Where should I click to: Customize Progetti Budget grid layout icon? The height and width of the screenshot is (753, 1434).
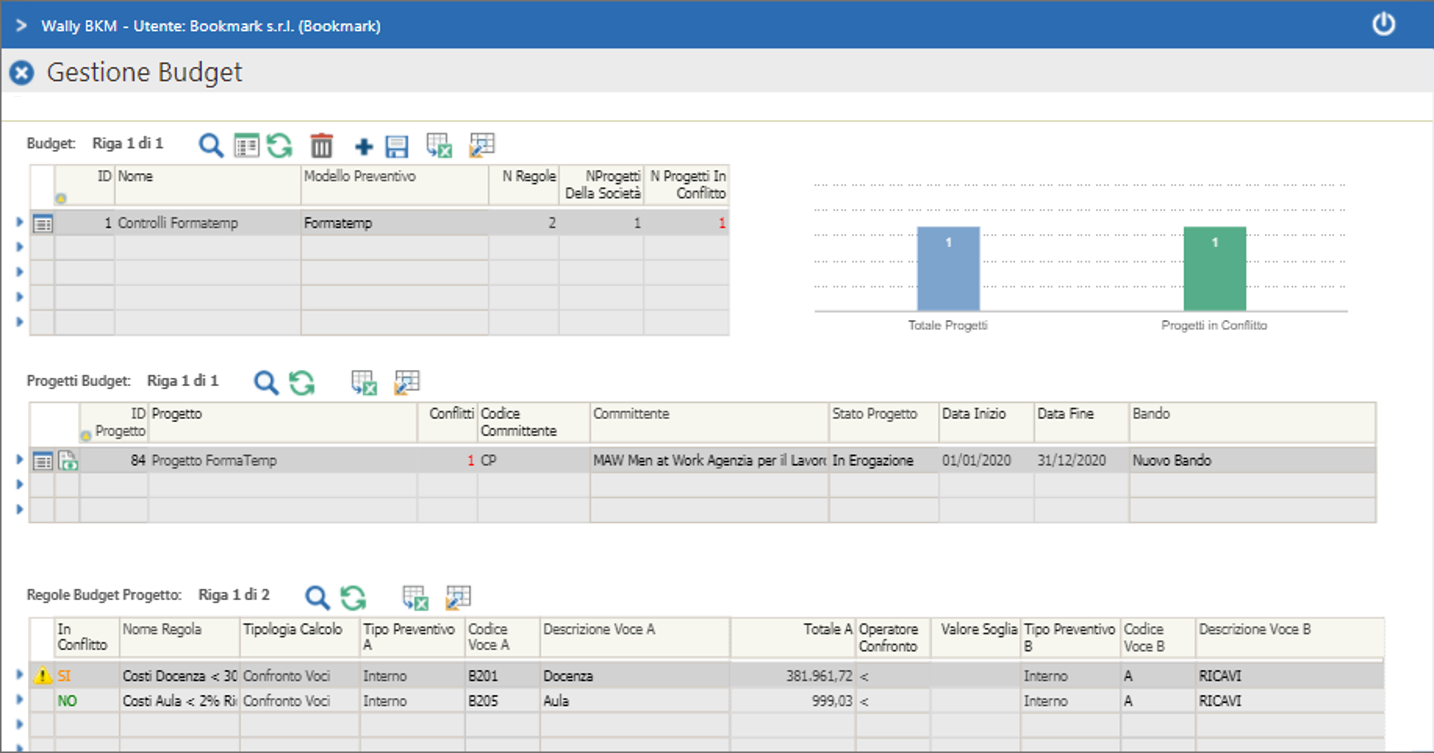tap(406, 382)
